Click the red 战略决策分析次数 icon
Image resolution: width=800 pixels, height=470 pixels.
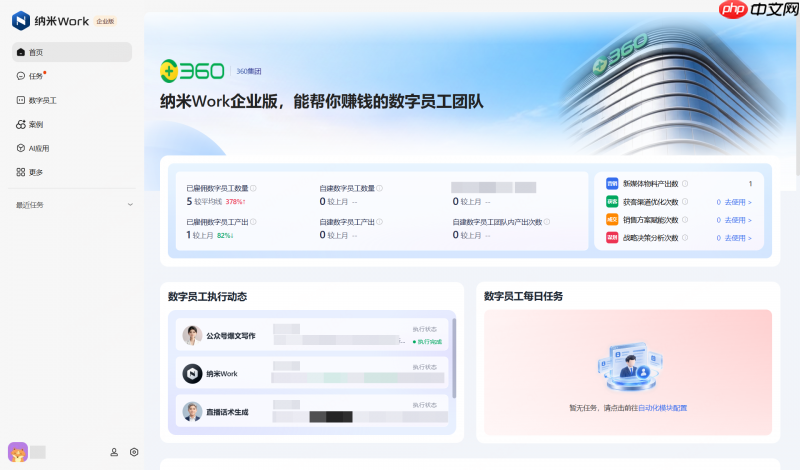(x=612, y=238)
